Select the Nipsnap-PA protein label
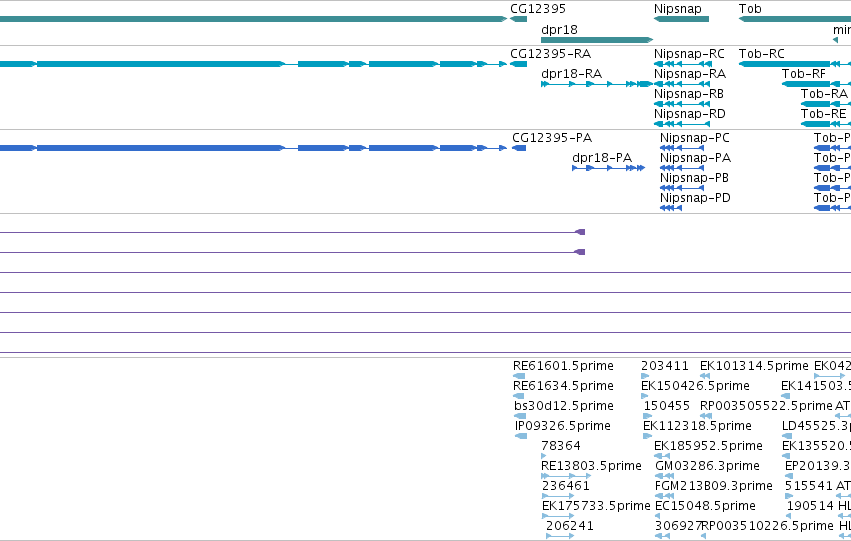The height and width of the screenshot is (541, 851). coord(695,158)
